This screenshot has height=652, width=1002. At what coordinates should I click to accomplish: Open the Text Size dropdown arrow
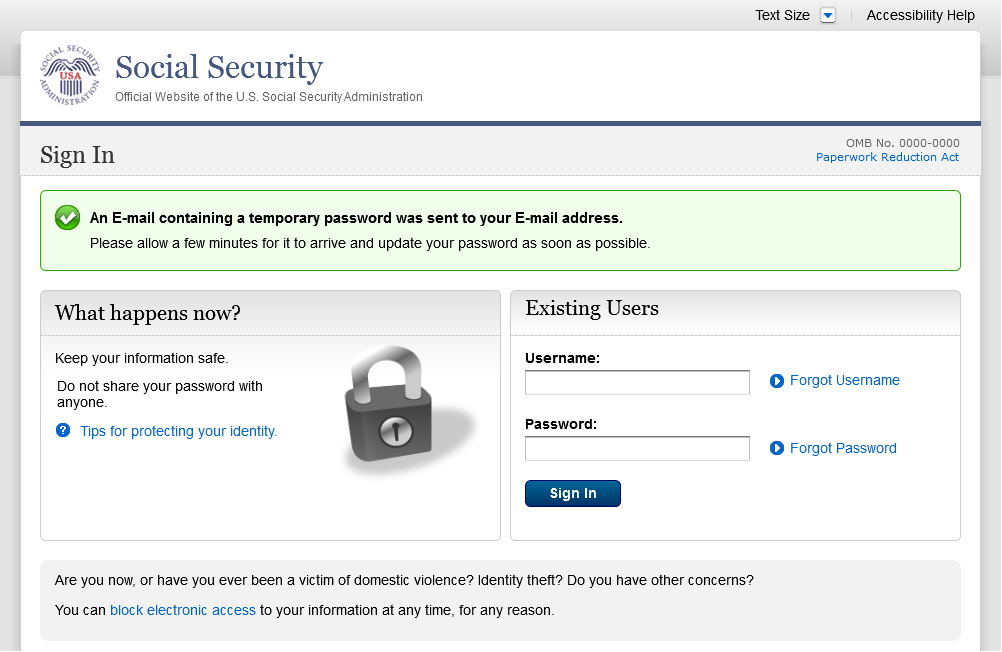pyautogui.click(x=827, y=15)
